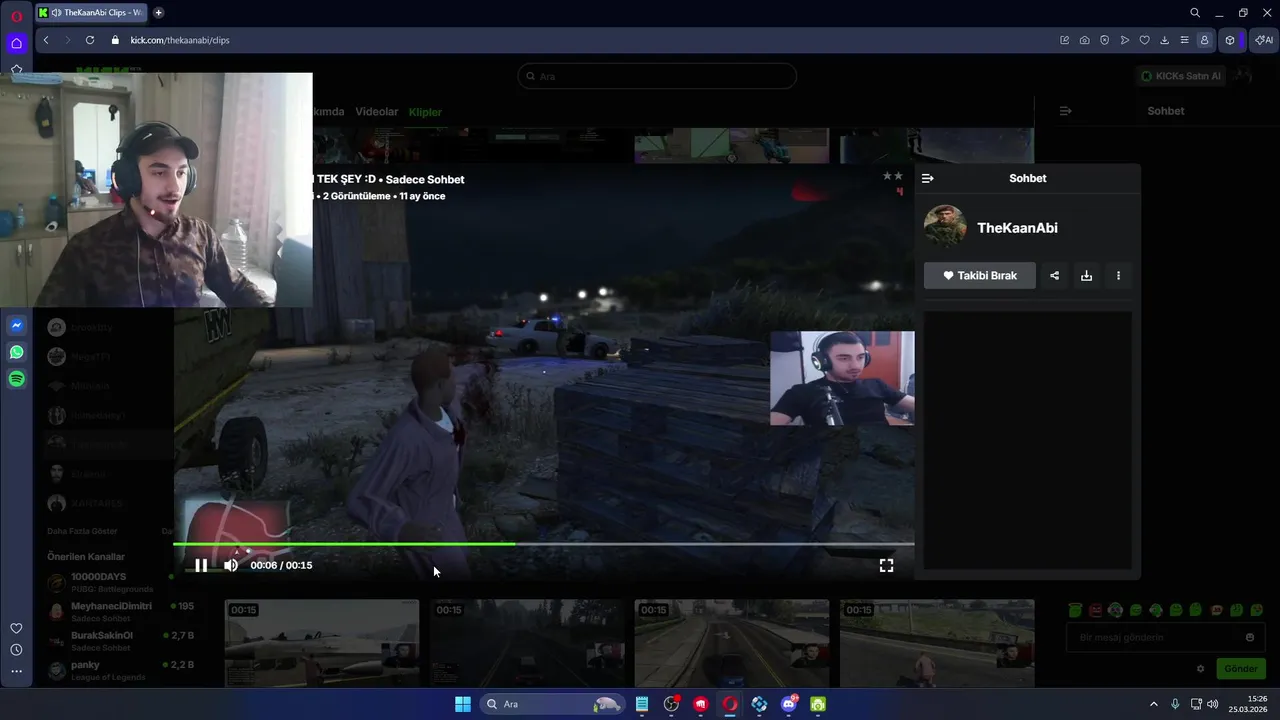Open Opera pinboard edit icon
This screenshot has height=720, width=1280.
1065,40
